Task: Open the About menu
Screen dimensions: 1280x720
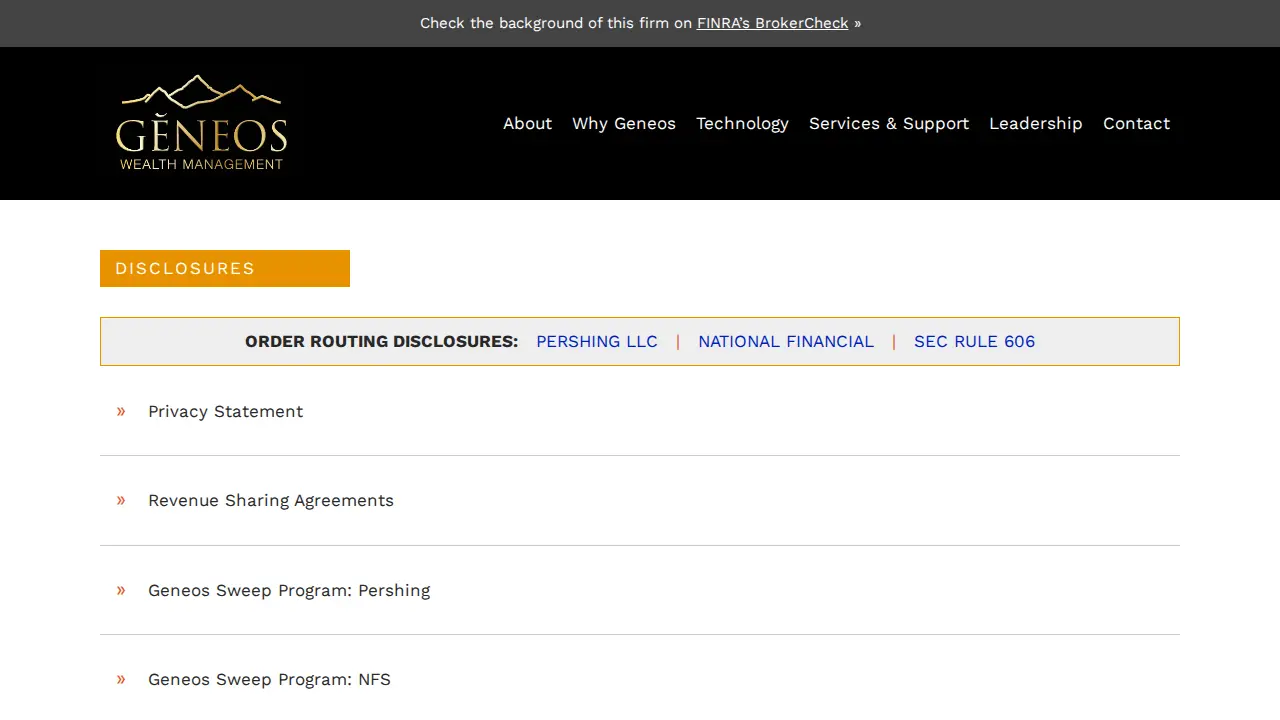Action: [527, 123]
